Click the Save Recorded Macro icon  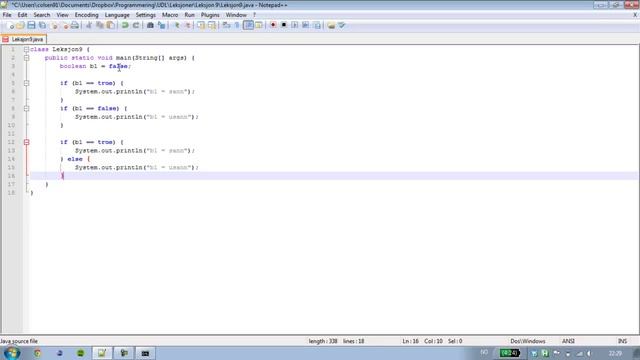(317, 25)
